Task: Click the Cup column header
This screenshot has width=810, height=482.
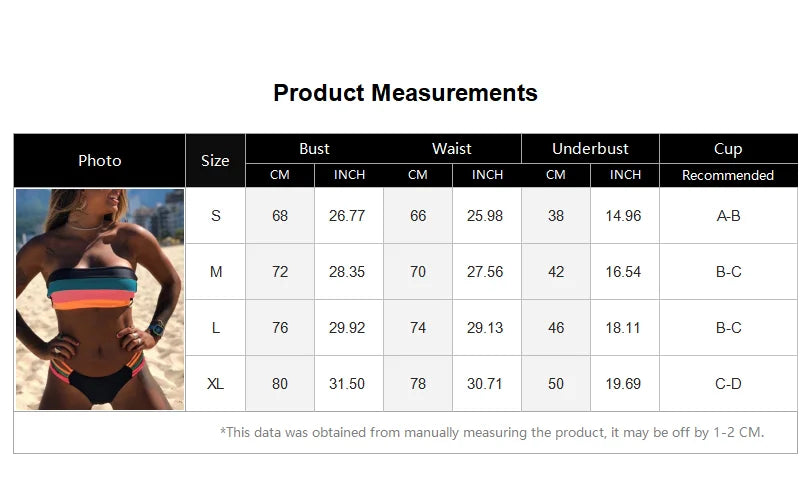Action: coord(728,148)
